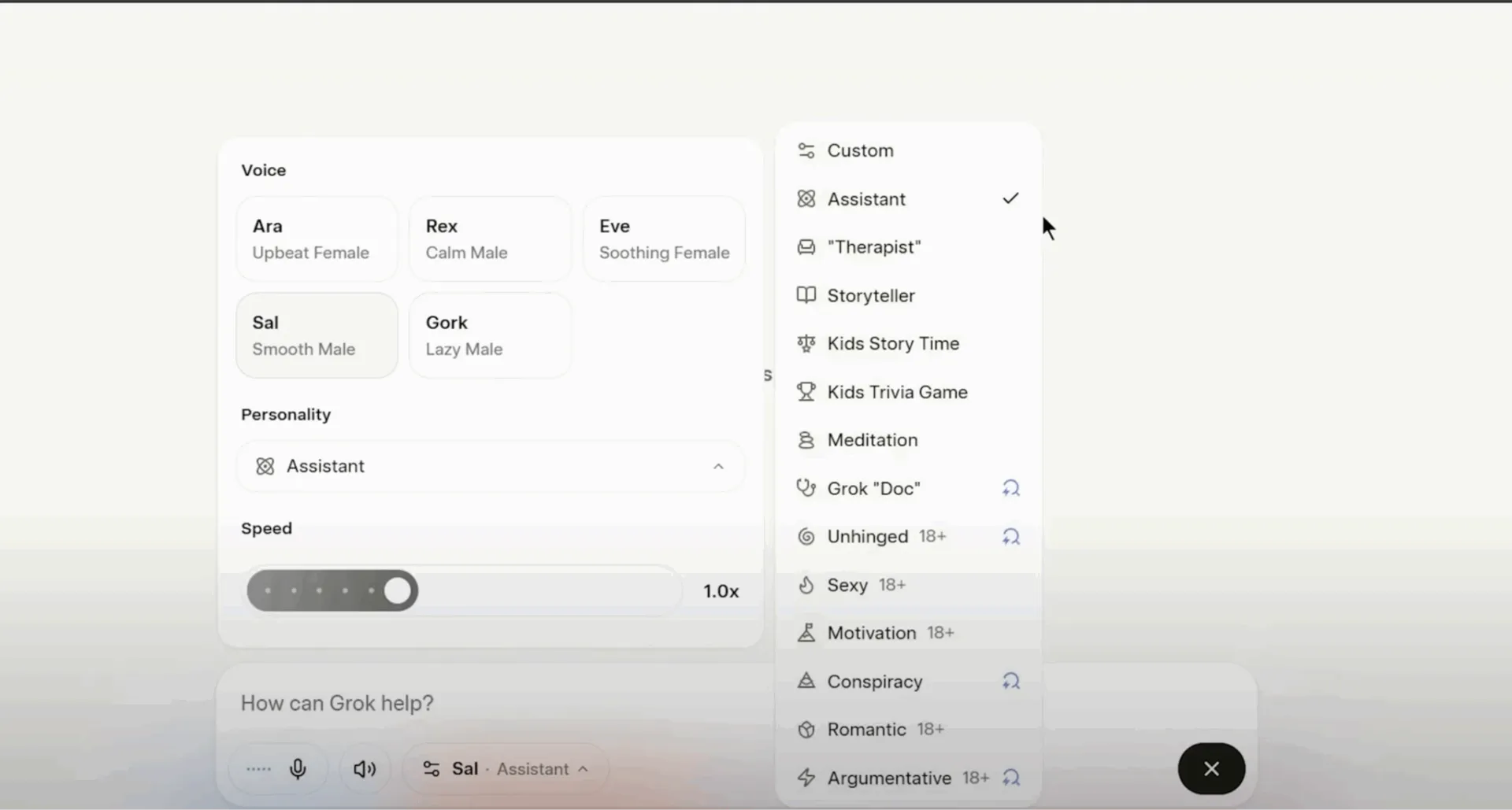
Task: Choose the "Therapist" personality
Action: click(x=908, y=247)
